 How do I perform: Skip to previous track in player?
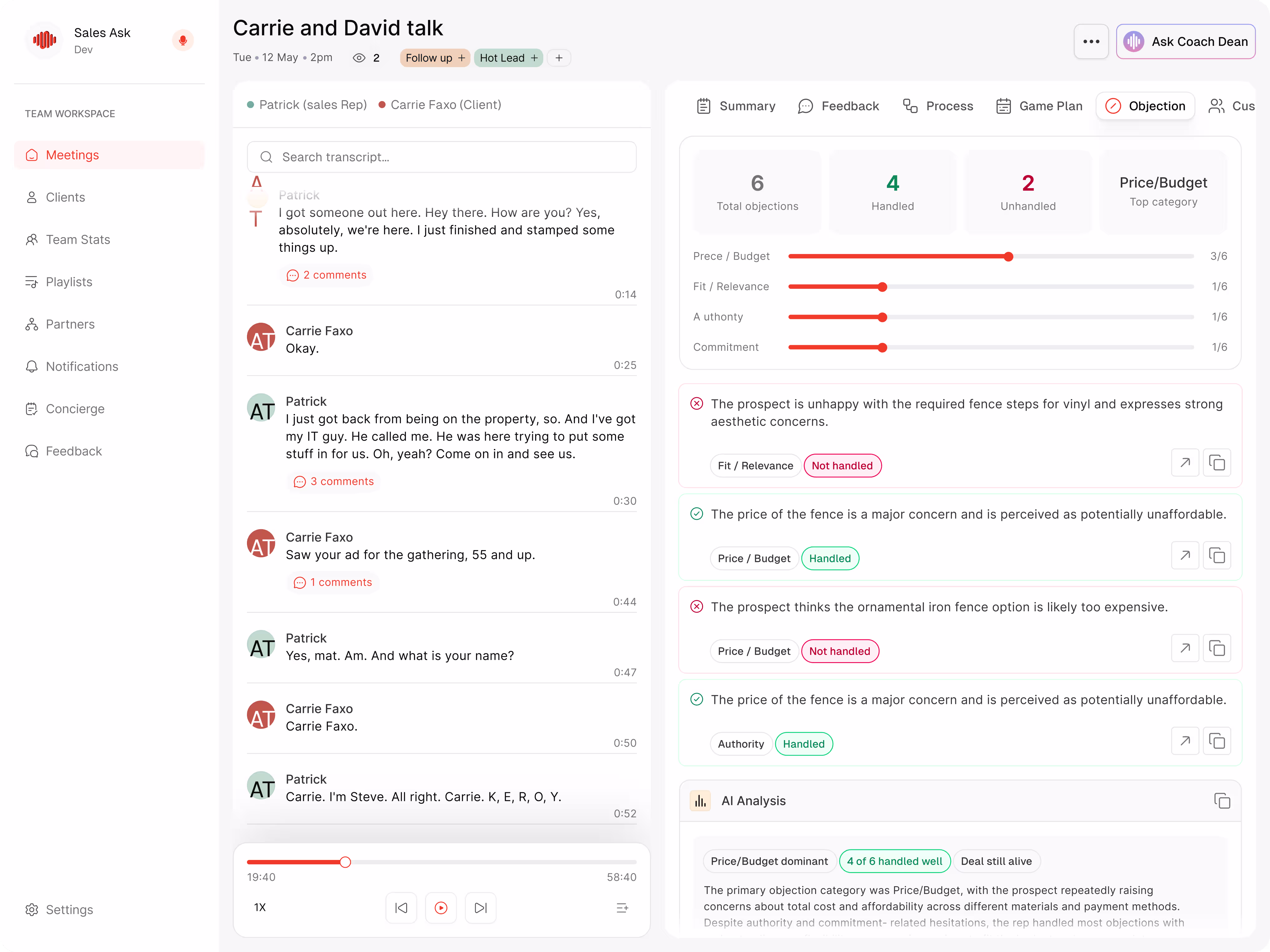tap(401, 908)
